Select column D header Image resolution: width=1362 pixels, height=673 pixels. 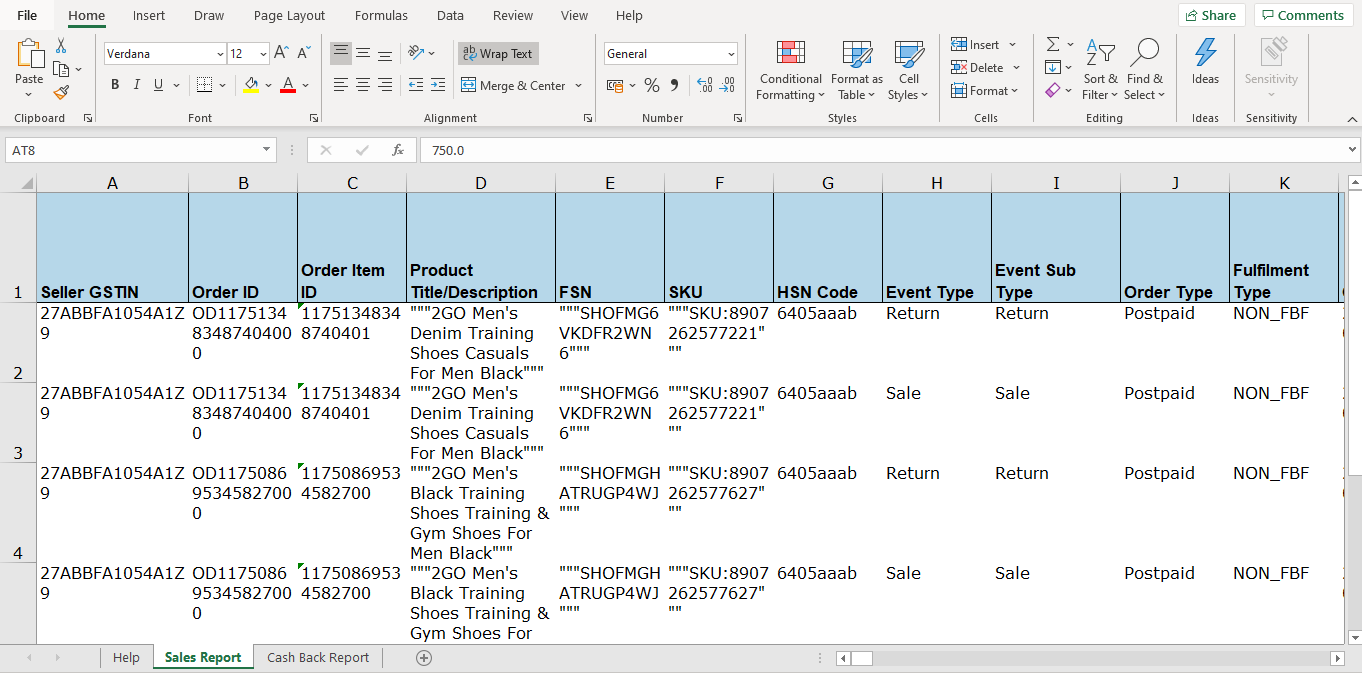pos(481,183)
